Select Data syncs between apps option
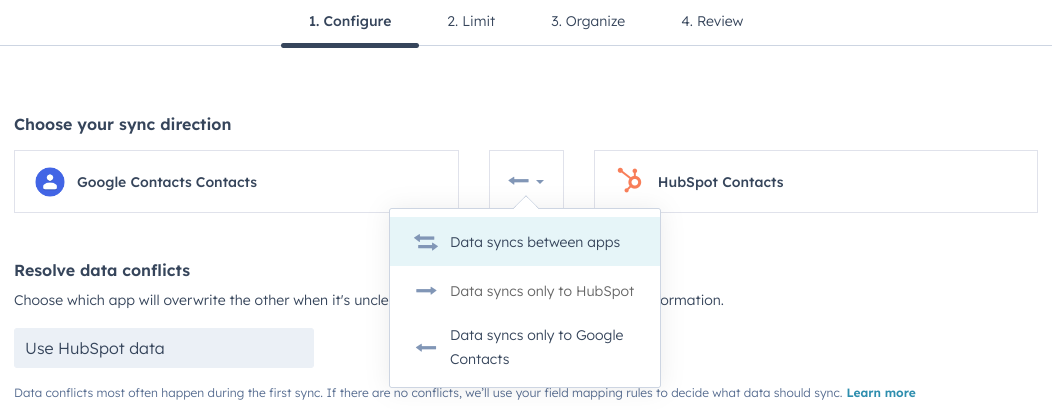1052x410 pixels. pos(525,242)
